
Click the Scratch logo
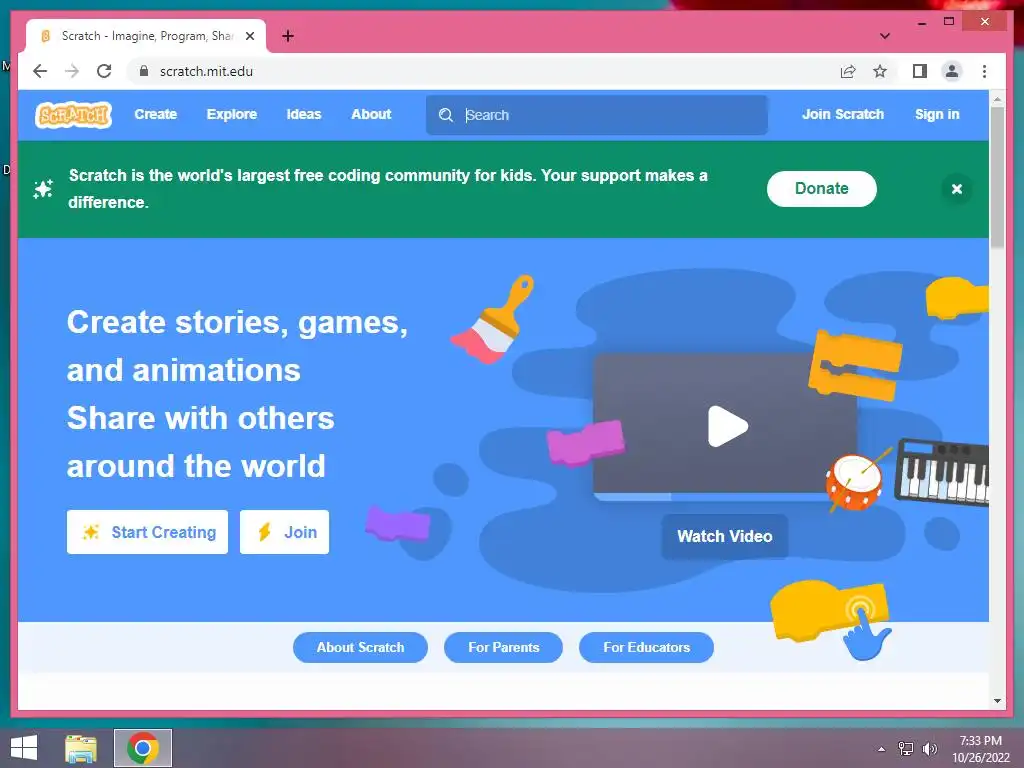pos(73,115)
